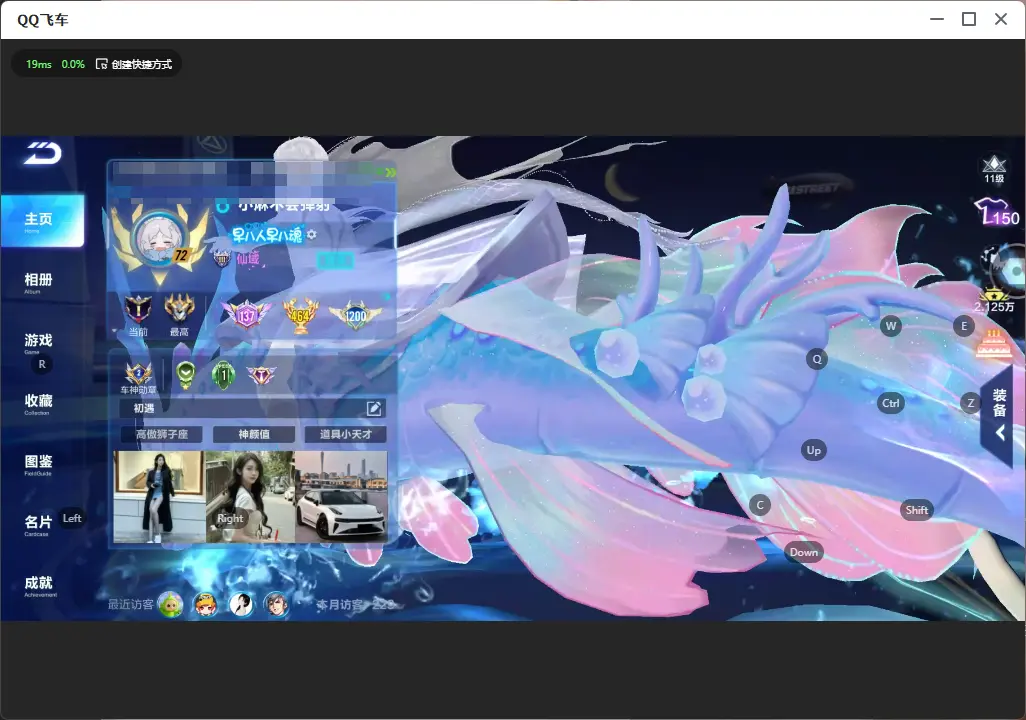
Task: Click the 本月访客 monthly visitors count
Action: pyautogui.click(x=356, y=604)
